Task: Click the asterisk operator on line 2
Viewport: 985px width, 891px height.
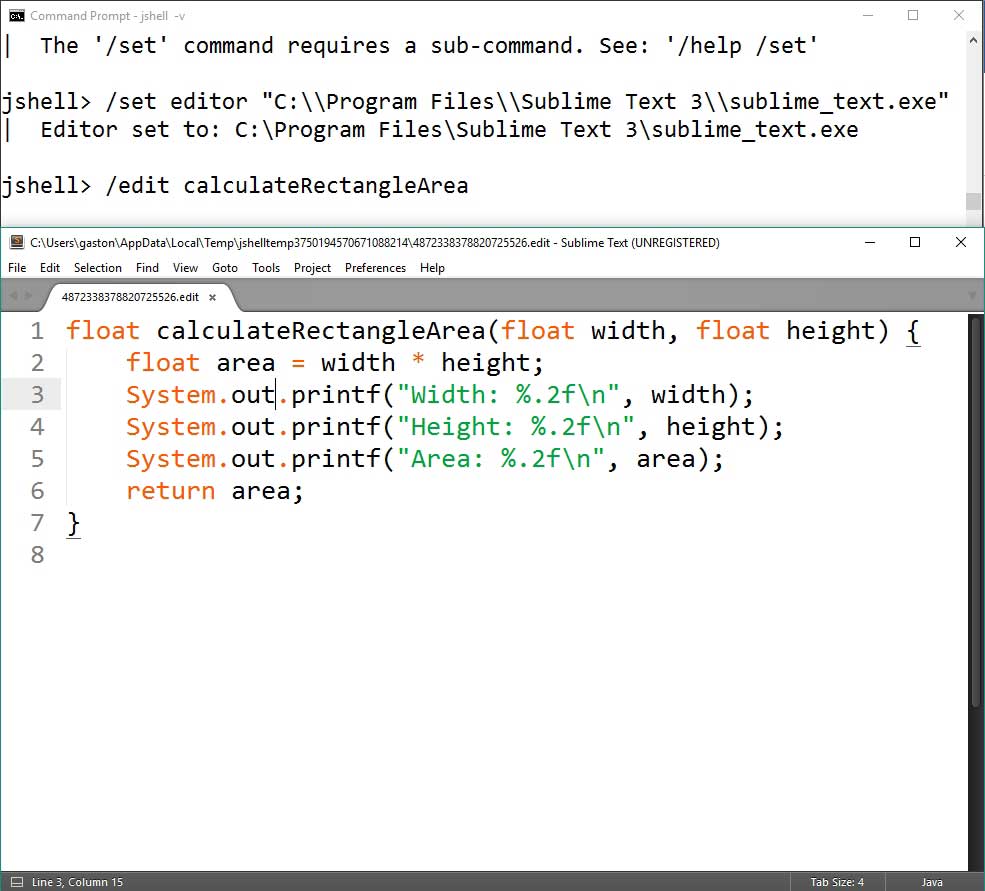Action: pos(418,361)
